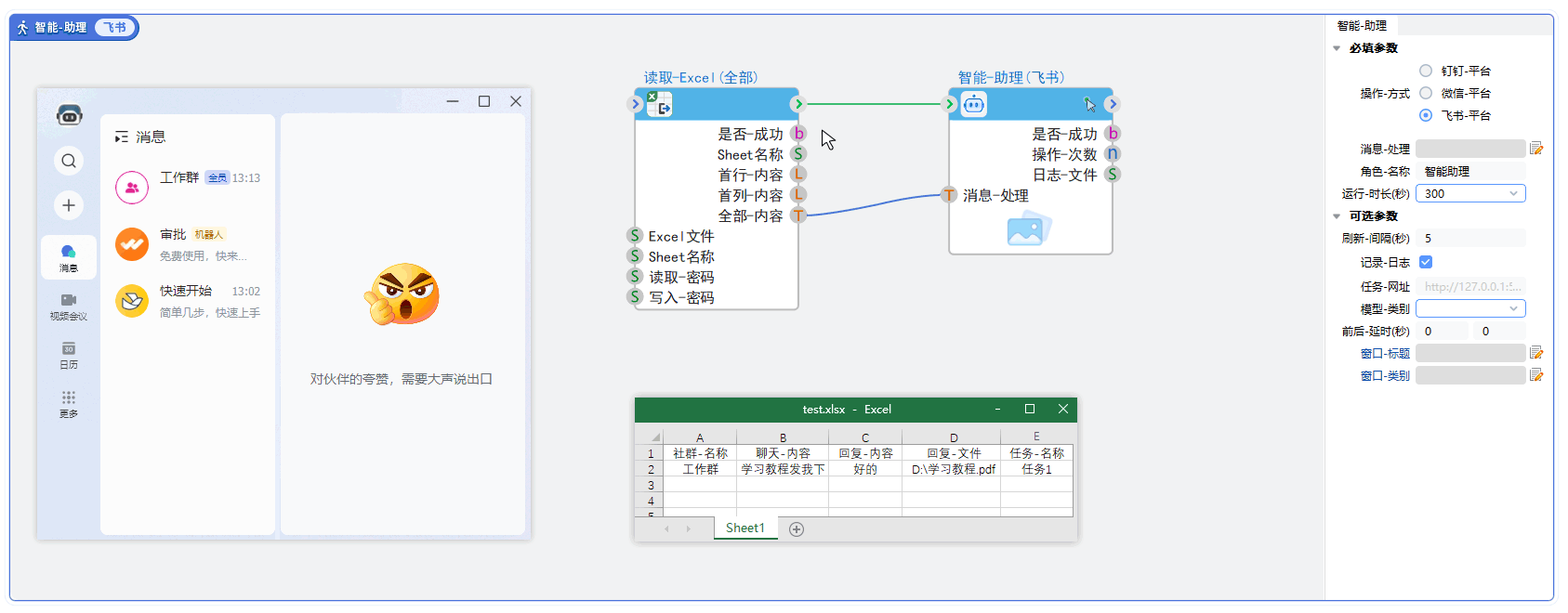Click the plus icon in Feishu sidebar
Viewport: 1568px width, 613px height.
(x=69, y=205)
